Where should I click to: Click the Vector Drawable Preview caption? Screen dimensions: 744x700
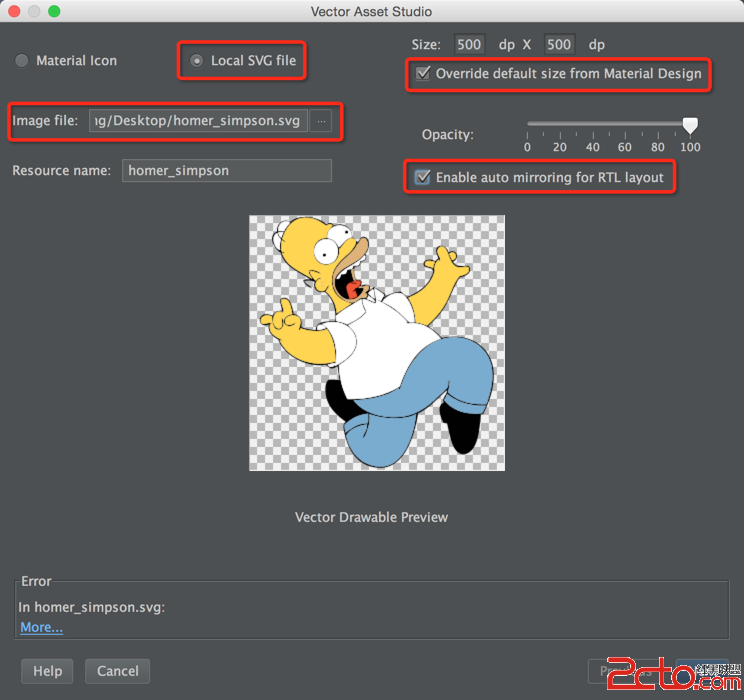[x=372, y=517]
